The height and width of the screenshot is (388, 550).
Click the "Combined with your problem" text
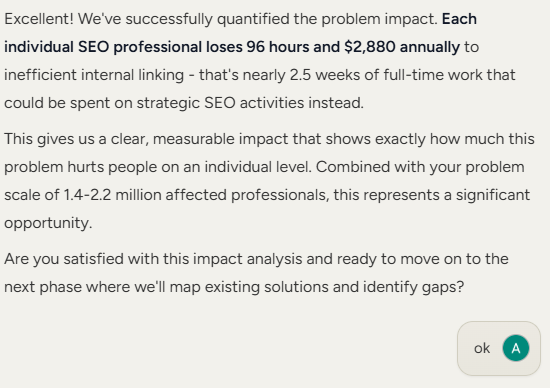[420, 167]
